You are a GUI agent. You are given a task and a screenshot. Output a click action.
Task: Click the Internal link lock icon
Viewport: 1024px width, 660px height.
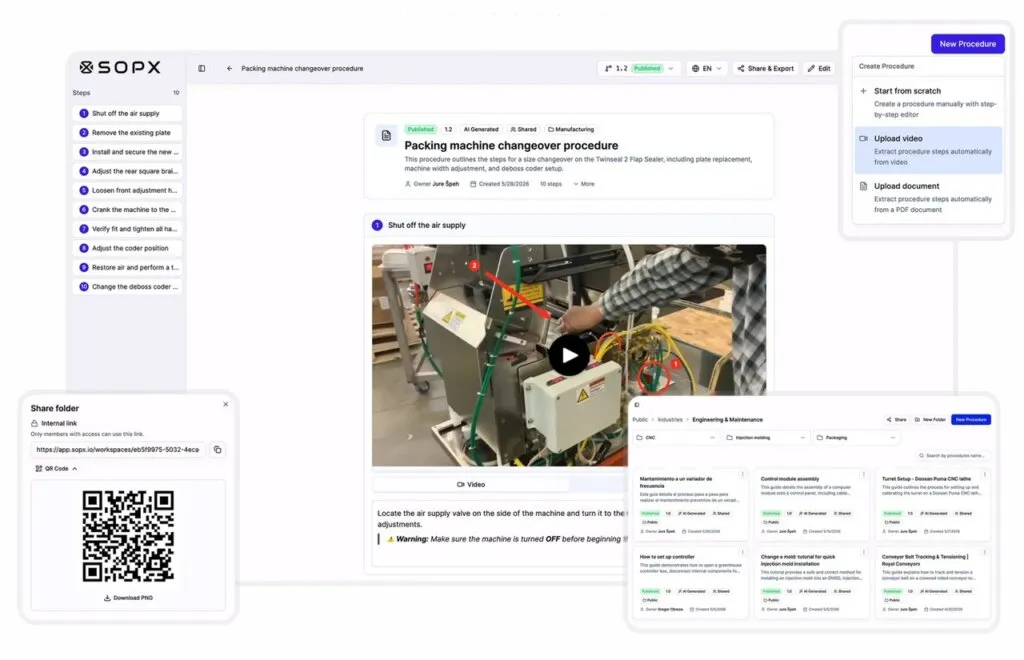[34, 423]
